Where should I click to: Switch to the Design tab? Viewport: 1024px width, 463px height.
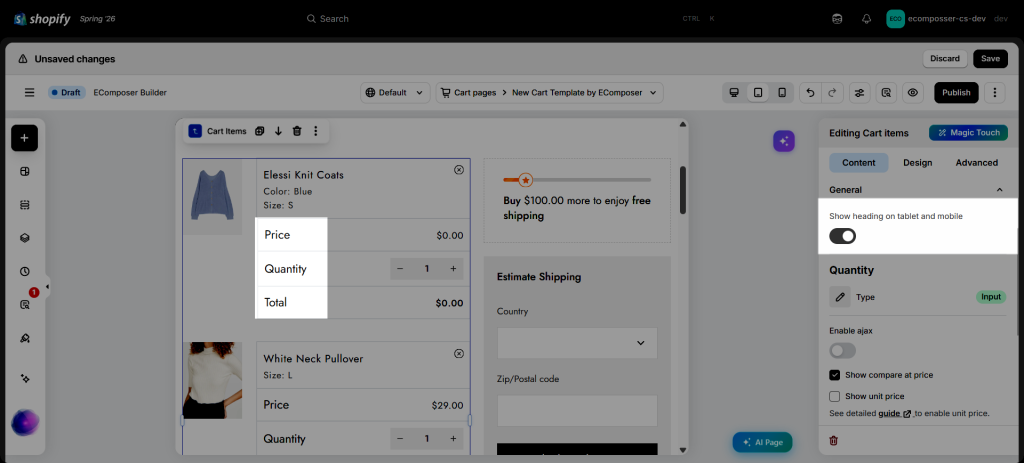(918, 163)
